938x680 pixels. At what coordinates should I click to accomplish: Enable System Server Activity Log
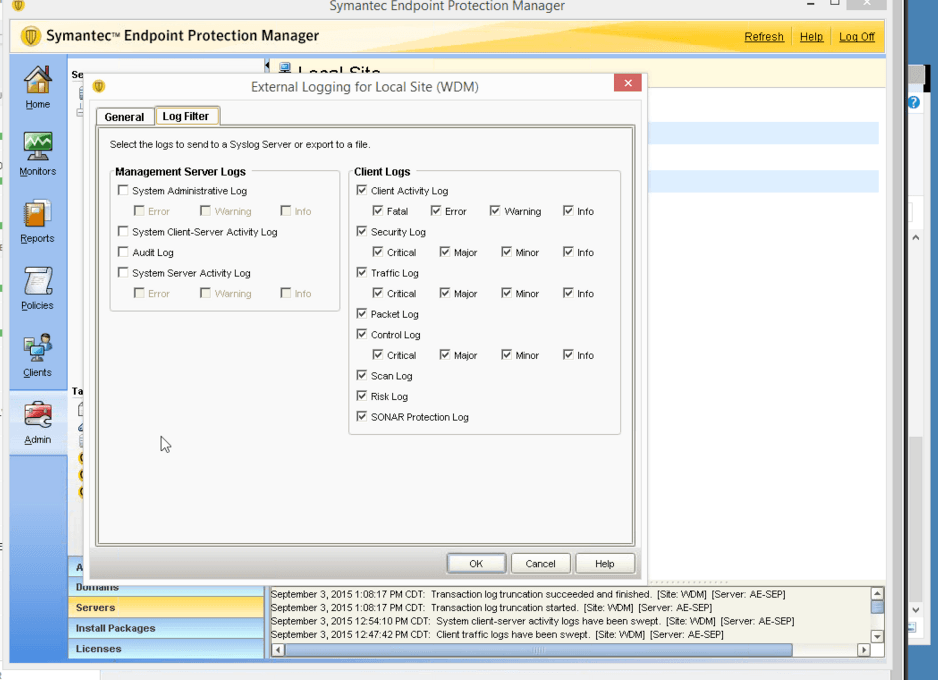pyautogui.click(x=123, y=273)
